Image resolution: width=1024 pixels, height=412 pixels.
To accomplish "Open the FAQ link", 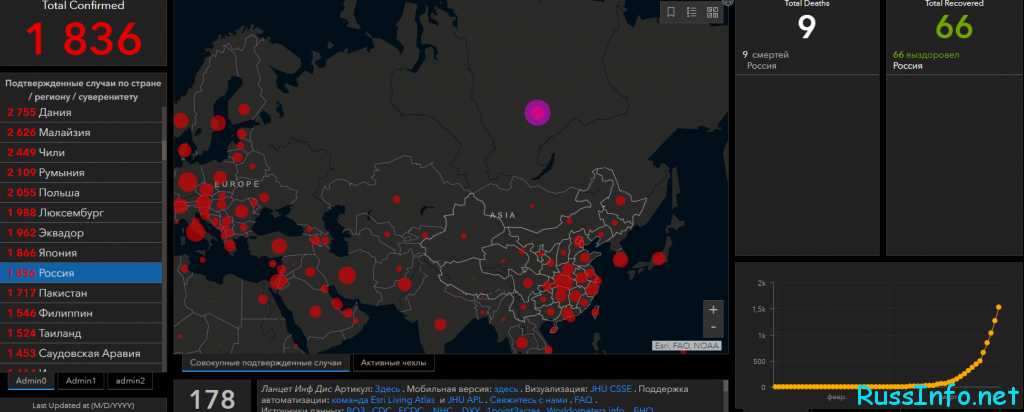I will [583, 400].
